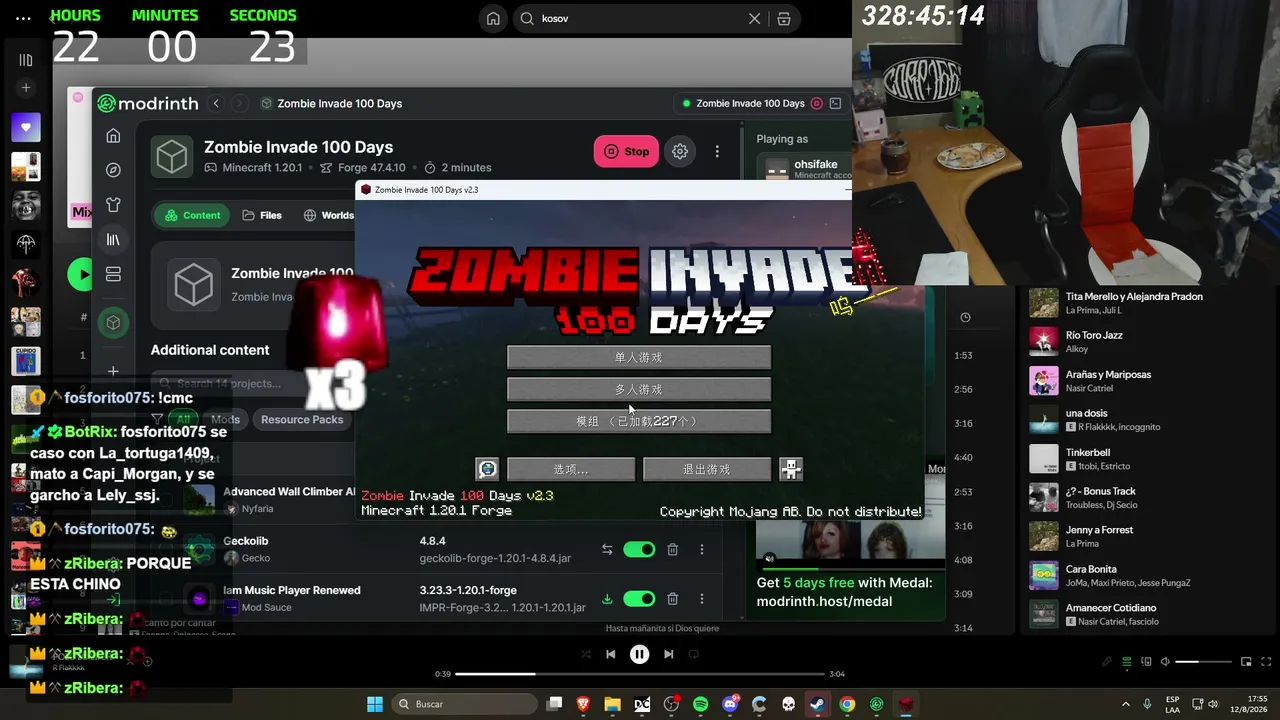The height and width of the screenshot is (720, 1280).
Task: Open Modrinth Home from the sidebar
Action: 113,136
